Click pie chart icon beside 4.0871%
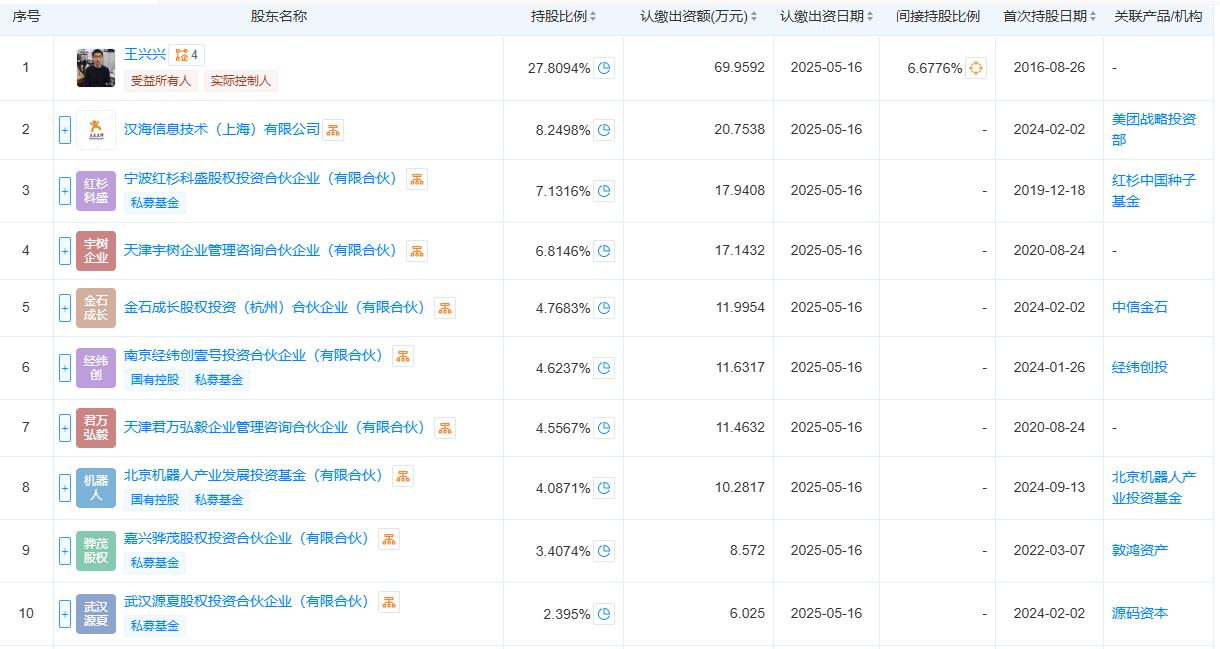1220x649 pixels. [604, 488]
